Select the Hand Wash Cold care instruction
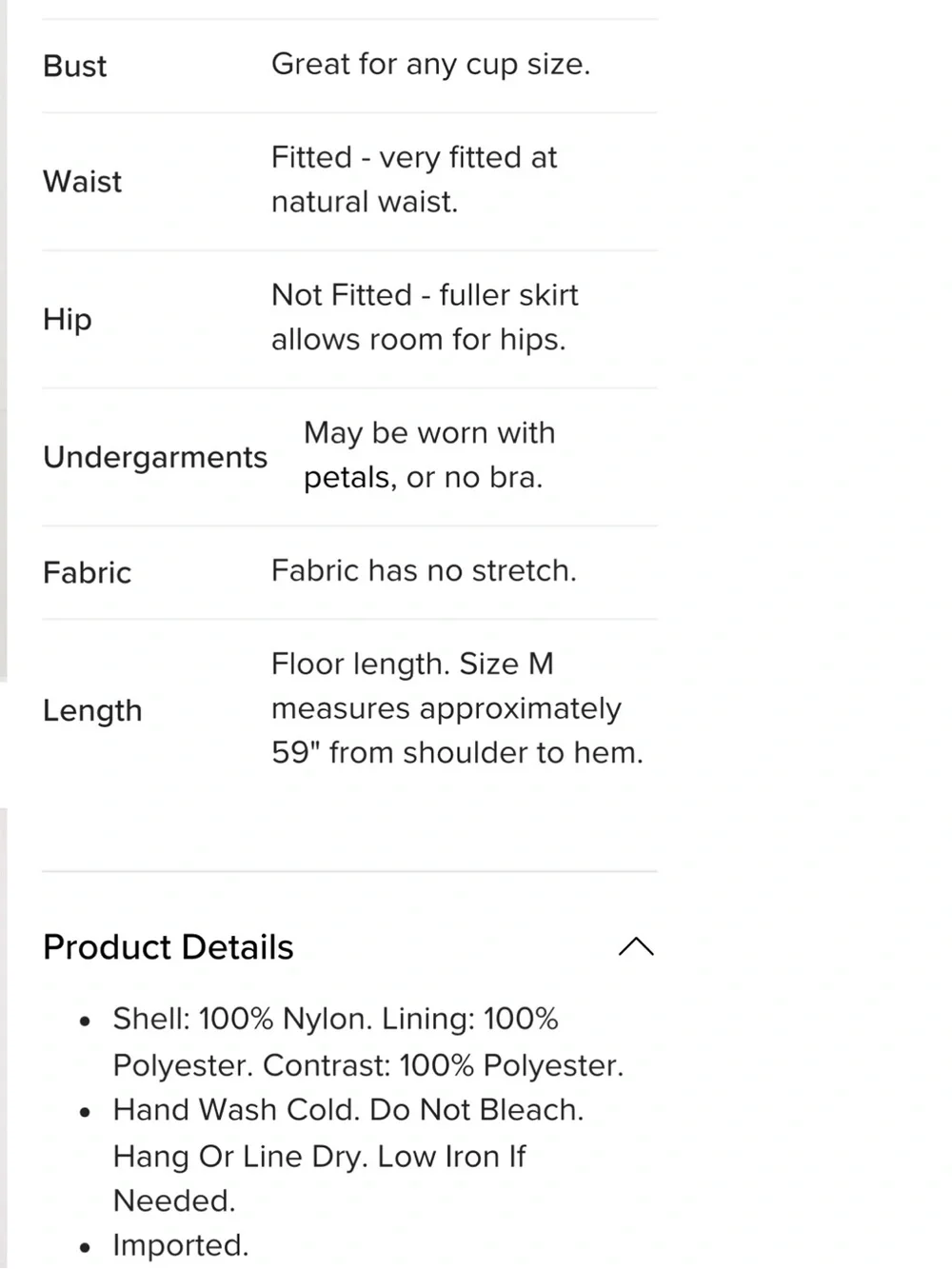952x1269 pixels. pos(348,1155)
